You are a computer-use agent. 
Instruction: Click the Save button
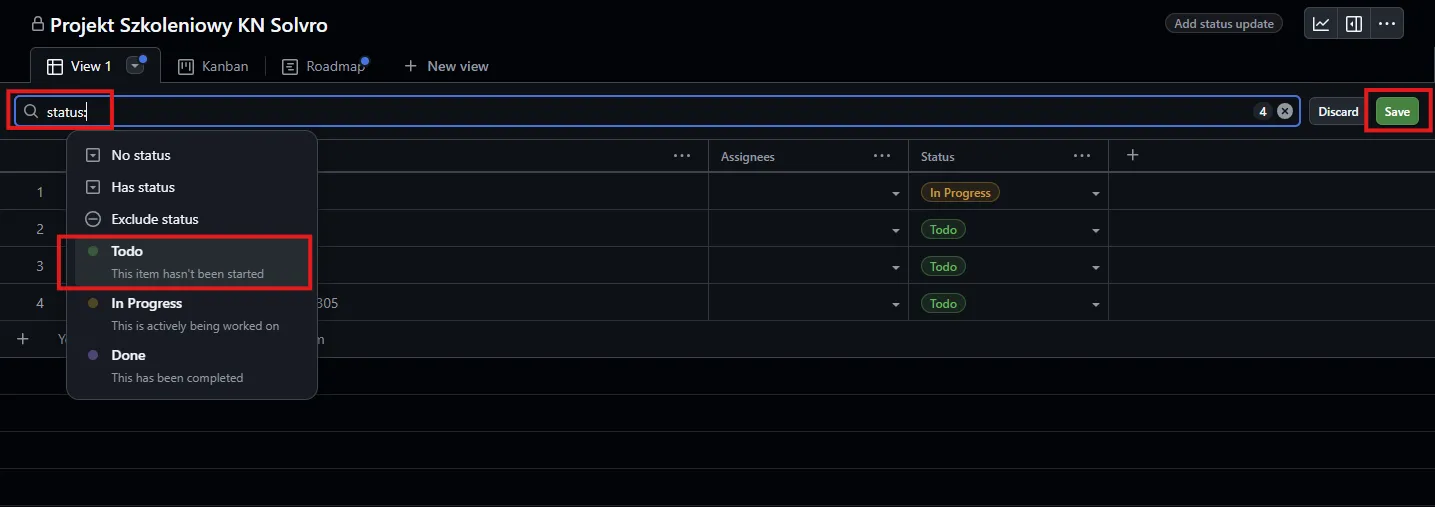(x=1397, y=112)
